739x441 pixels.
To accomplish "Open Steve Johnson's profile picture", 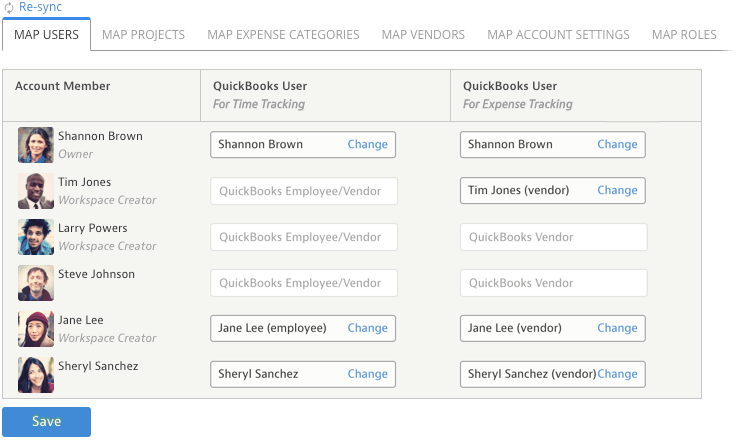I will pyautogui.click(x=36, y=283).
